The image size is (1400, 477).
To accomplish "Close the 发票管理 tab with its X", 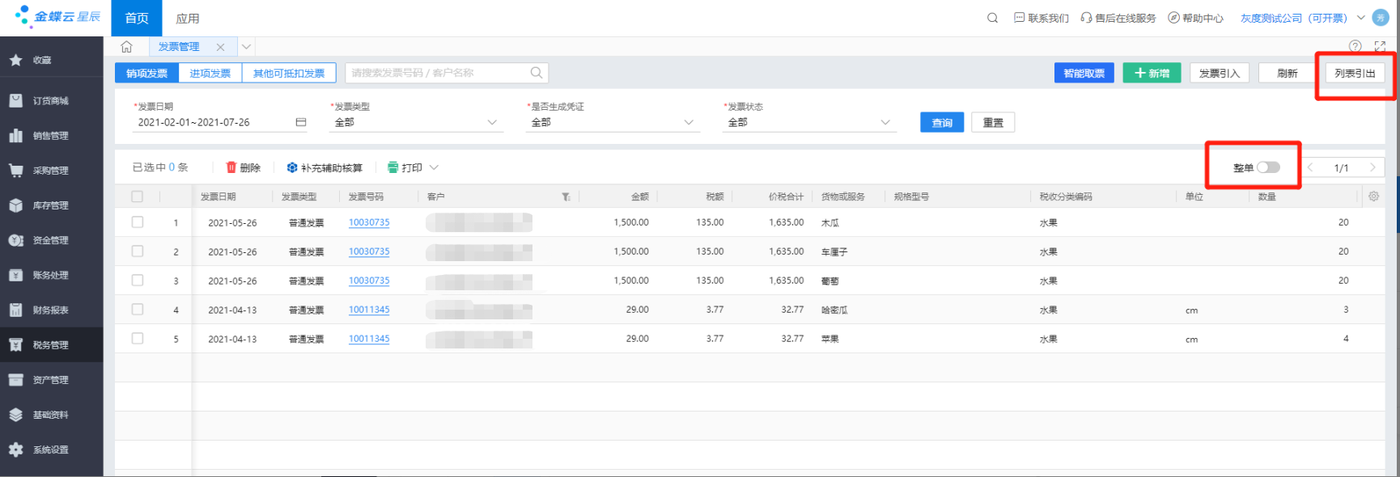I will (x=220, y=47).
